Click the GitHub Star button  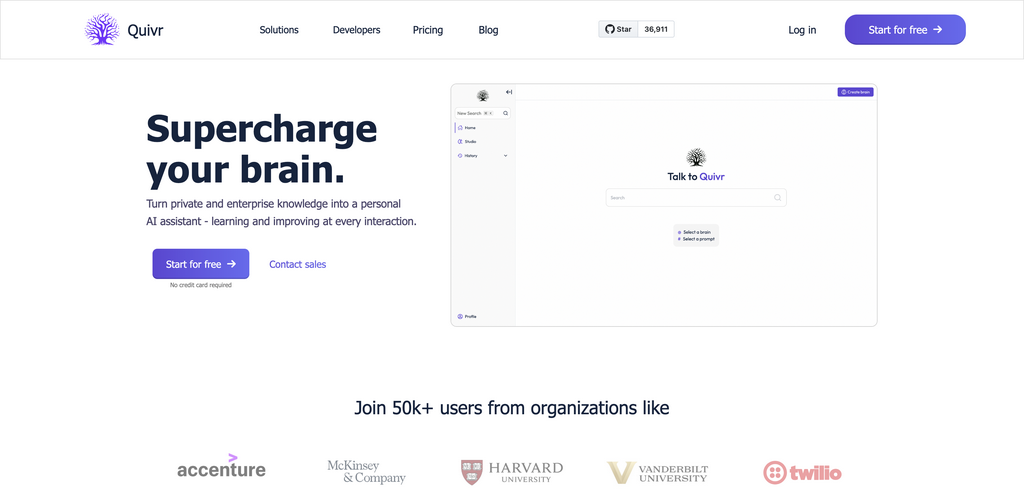coord(618,29)
